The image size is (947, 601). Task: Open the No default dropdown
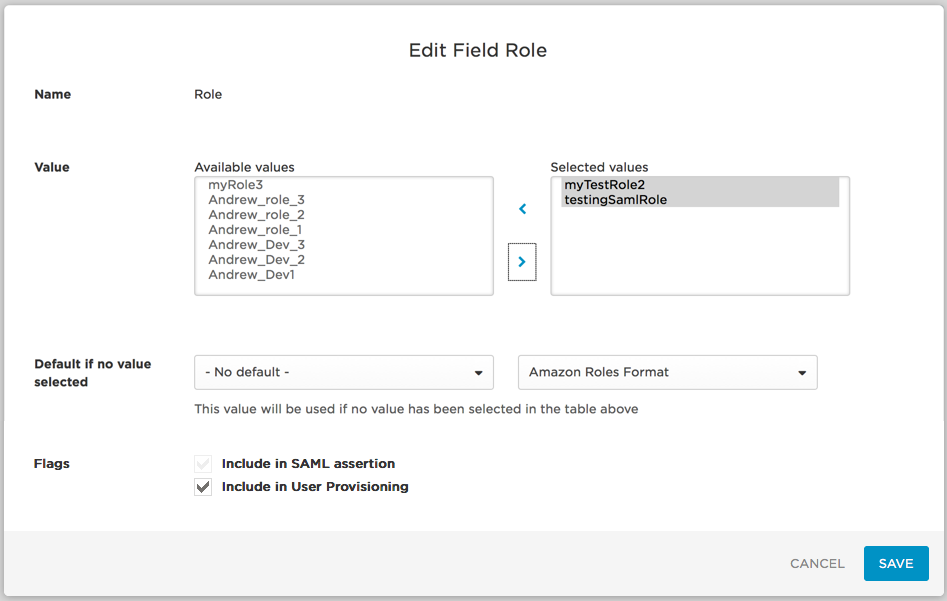[344, 372]
